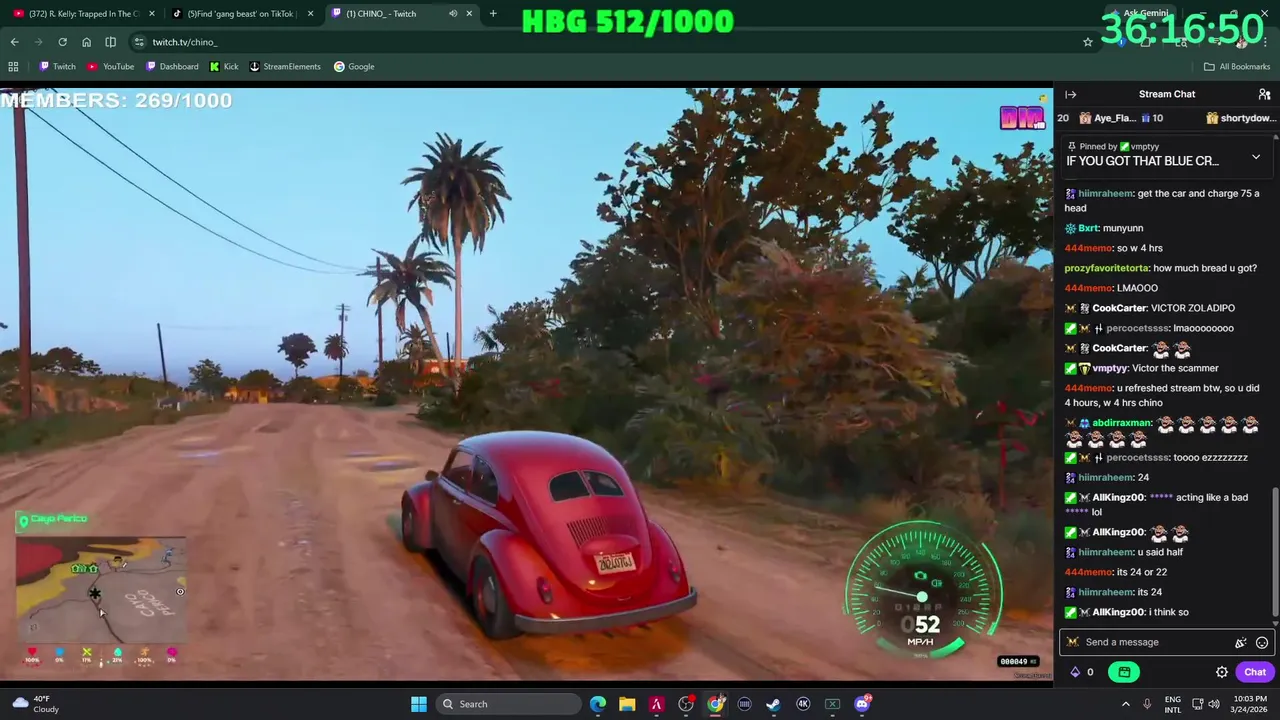This screenshot has height=720, width=1280.
Task: Click gifter Aye_Fla... in the leaderboard
Action: 1115,118
